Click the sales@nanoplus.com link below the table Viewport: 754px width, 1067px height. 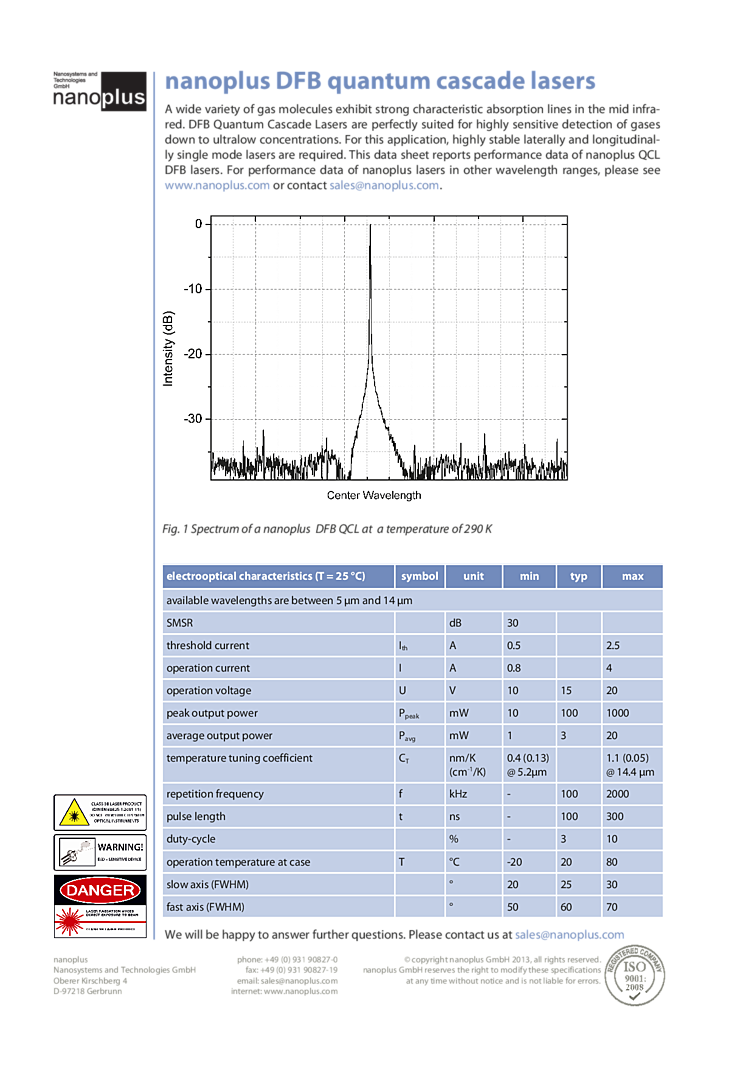(569, 935)
